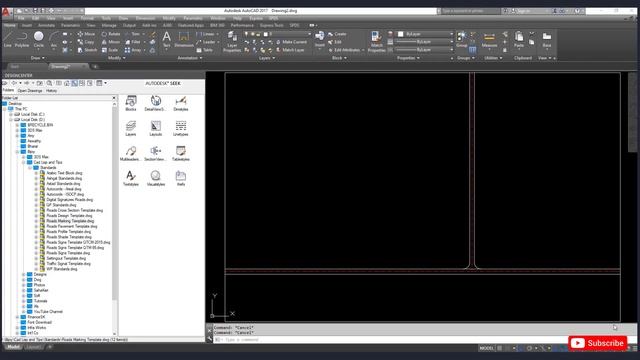This screenshot has height=360, width=640.
Task: Expand the Layers panel dropdown
Action: tap(267, 58)
